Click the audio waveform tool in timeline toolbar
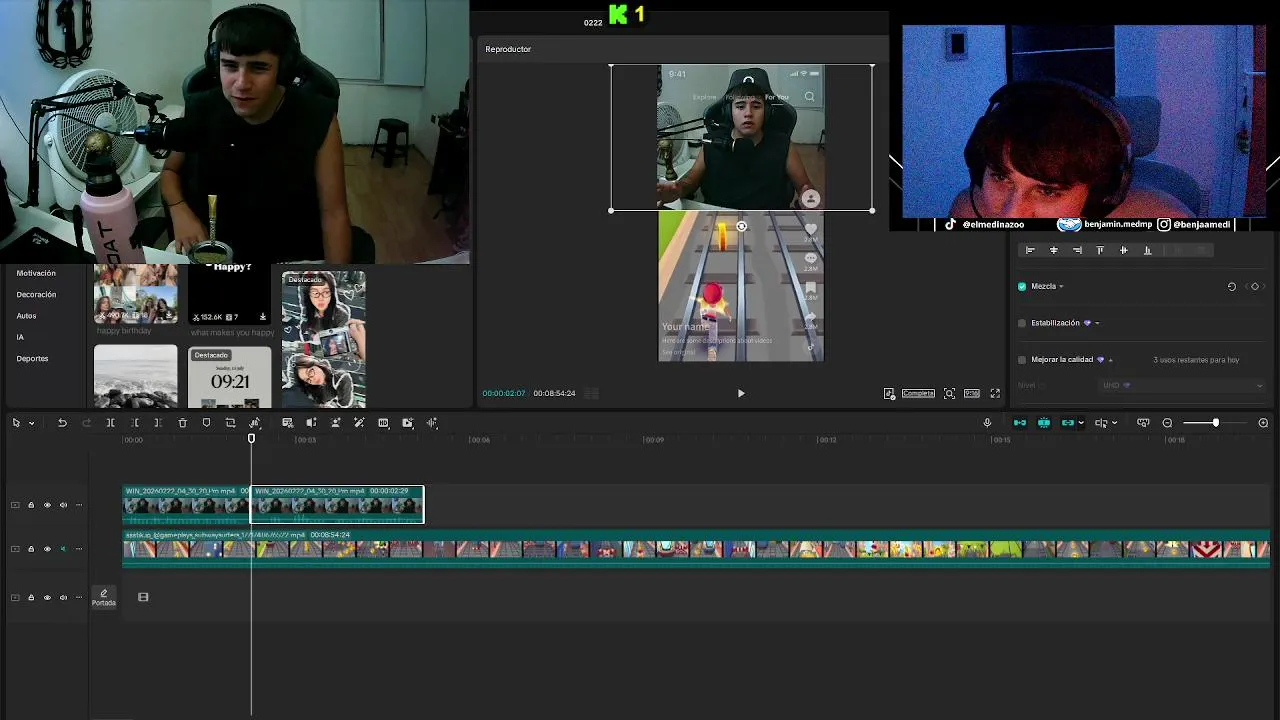Screen dimensions: 1280x720 432,423
